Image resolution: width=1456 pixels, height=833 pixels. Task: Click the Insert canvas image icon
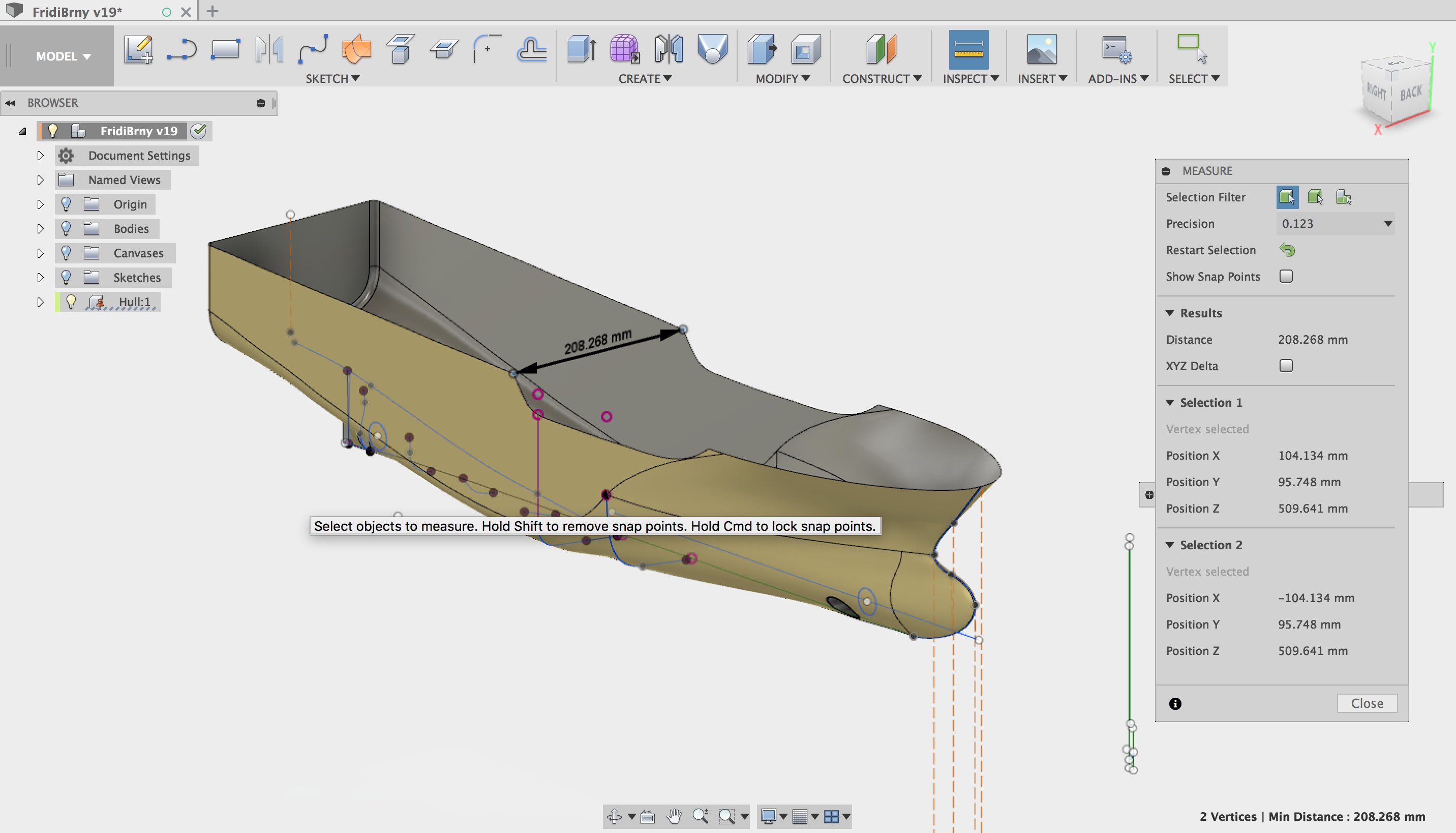click(x=1041, y=49)
